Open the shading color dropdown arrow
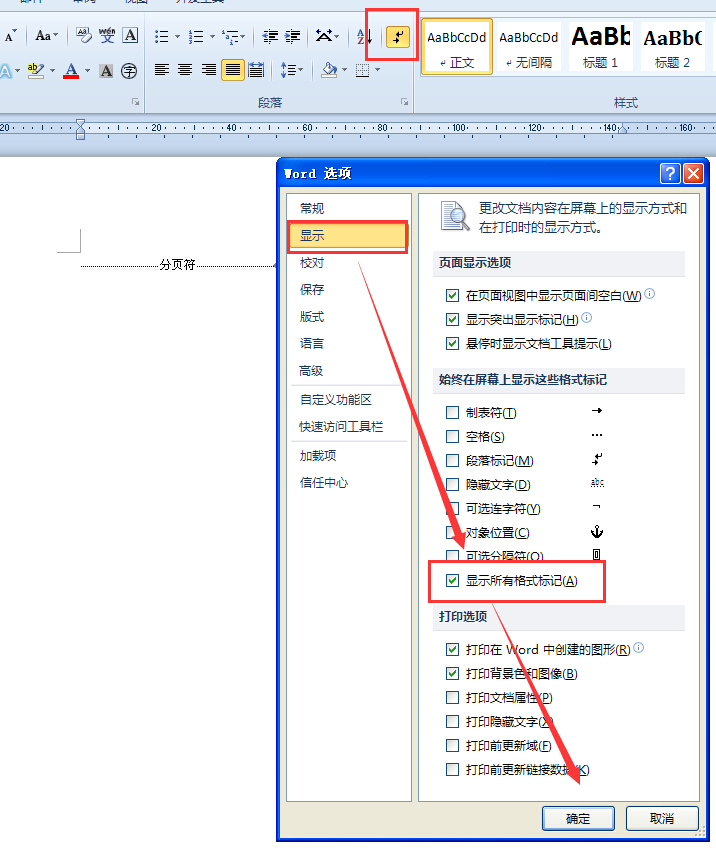Viewport: 716px width, 849px height. point(344,70)
